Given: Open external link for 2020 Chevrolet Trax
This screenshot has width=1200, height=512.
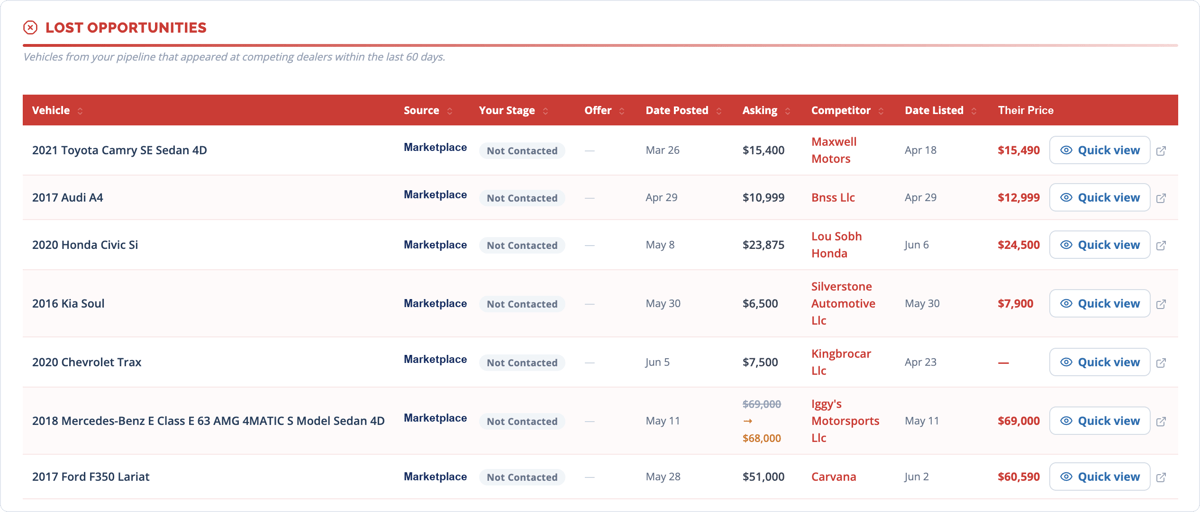Looking at the screenshot, I should click(1161, 363).
